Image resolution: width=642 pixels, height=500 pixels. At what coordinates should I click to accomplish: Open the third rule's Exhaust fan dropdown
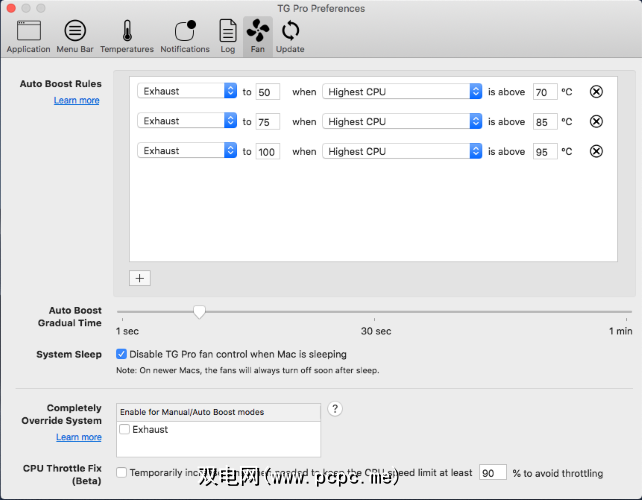pyautogui.click(x=187, y=151)
